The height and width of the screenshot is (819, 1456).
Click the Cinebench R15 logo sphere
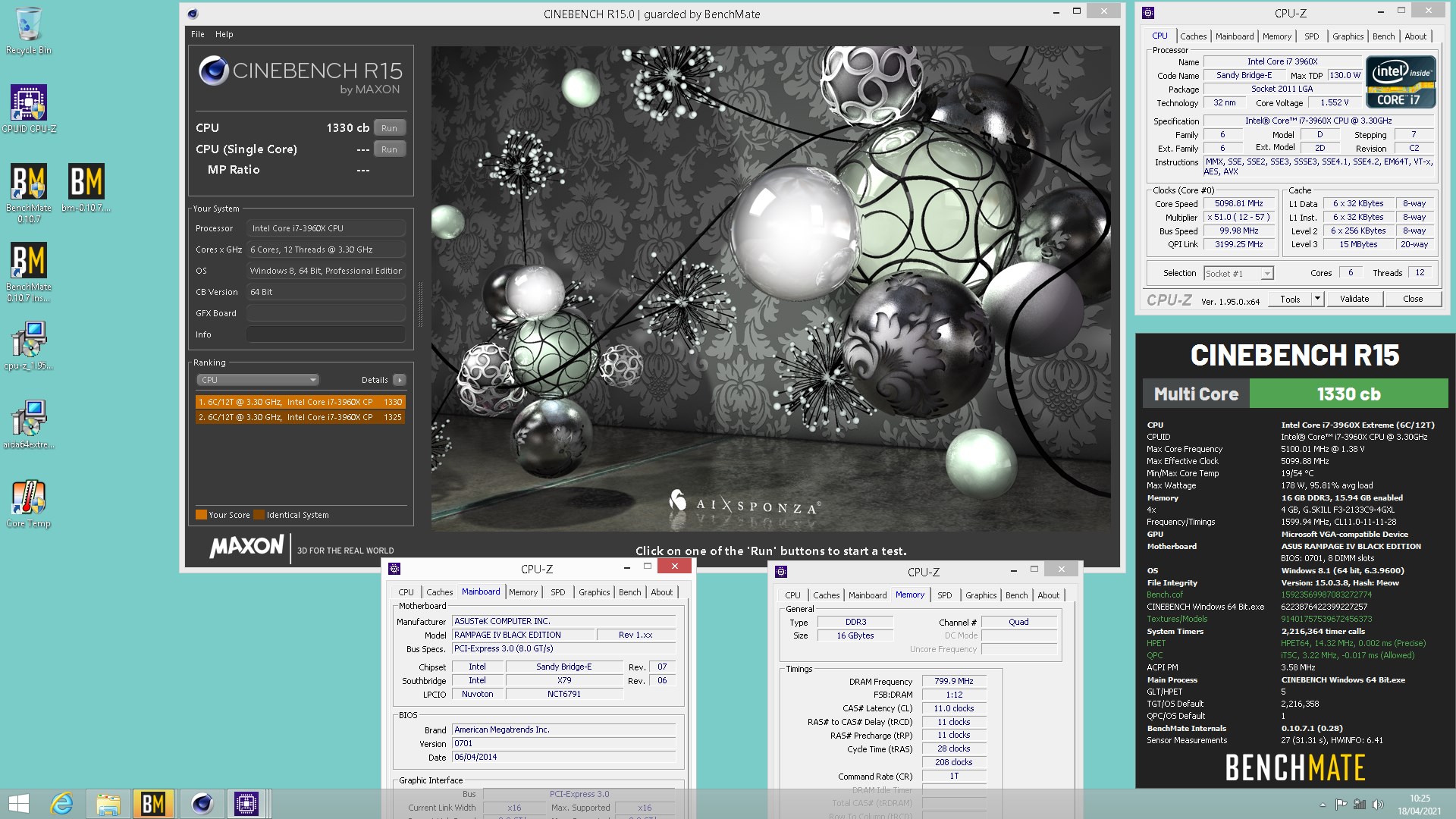click(x=213, y=71)
